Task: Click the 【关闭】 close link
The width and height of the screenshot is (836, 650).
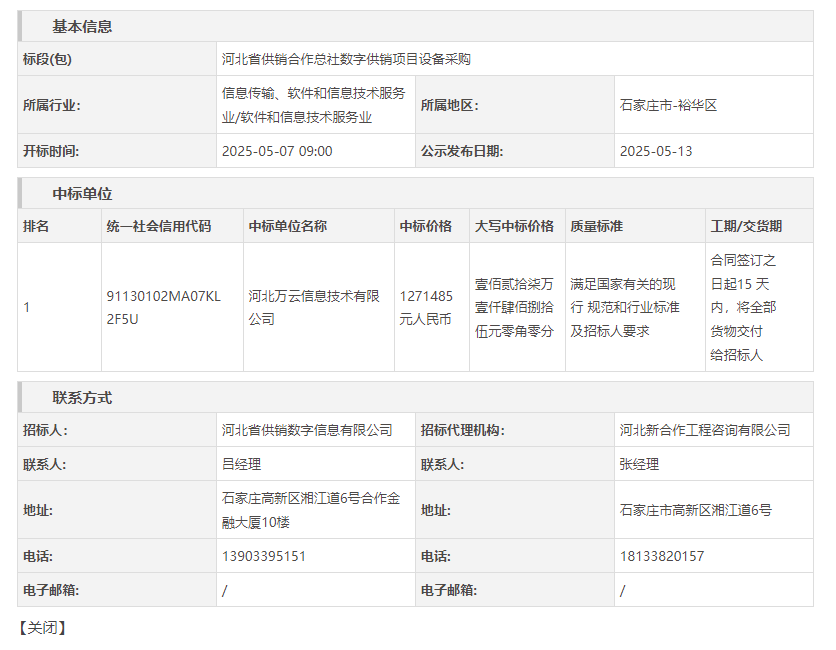Action: pyautogui.click(x=42, y=628)
